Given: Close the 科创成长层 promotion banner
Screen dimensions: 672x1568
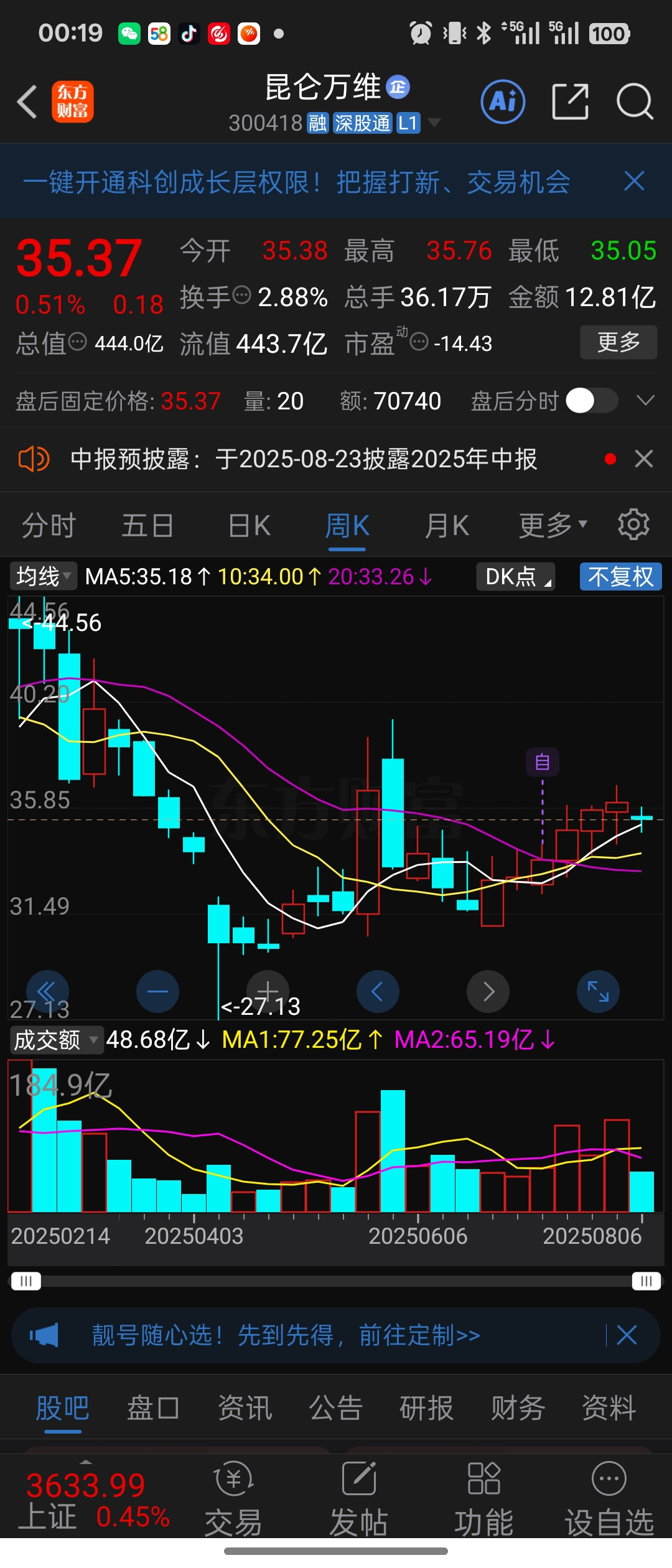Looking at the screenshot, I should click(x=634, y=182).
